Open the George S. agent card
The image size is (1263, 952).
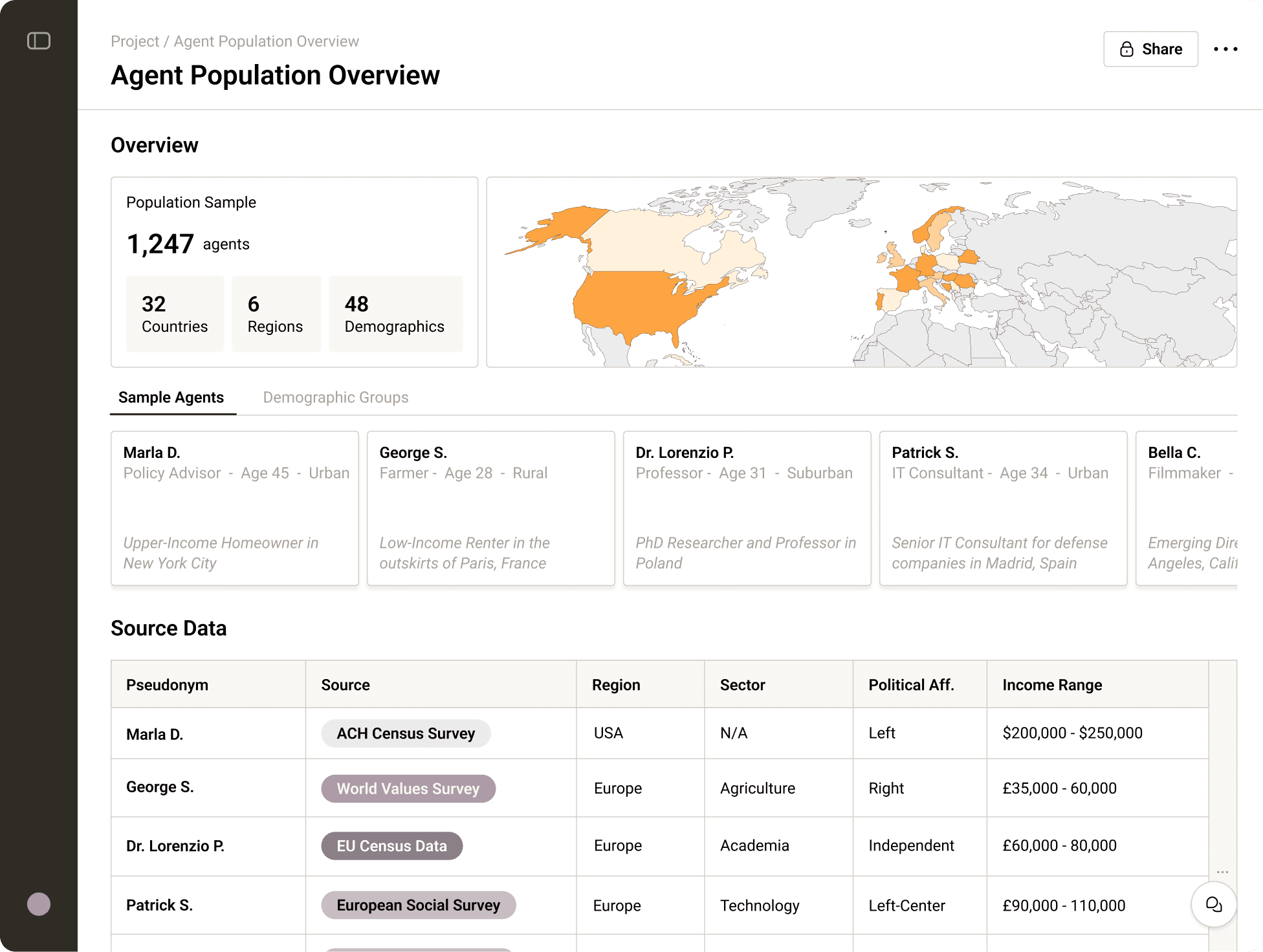[490, 508]
